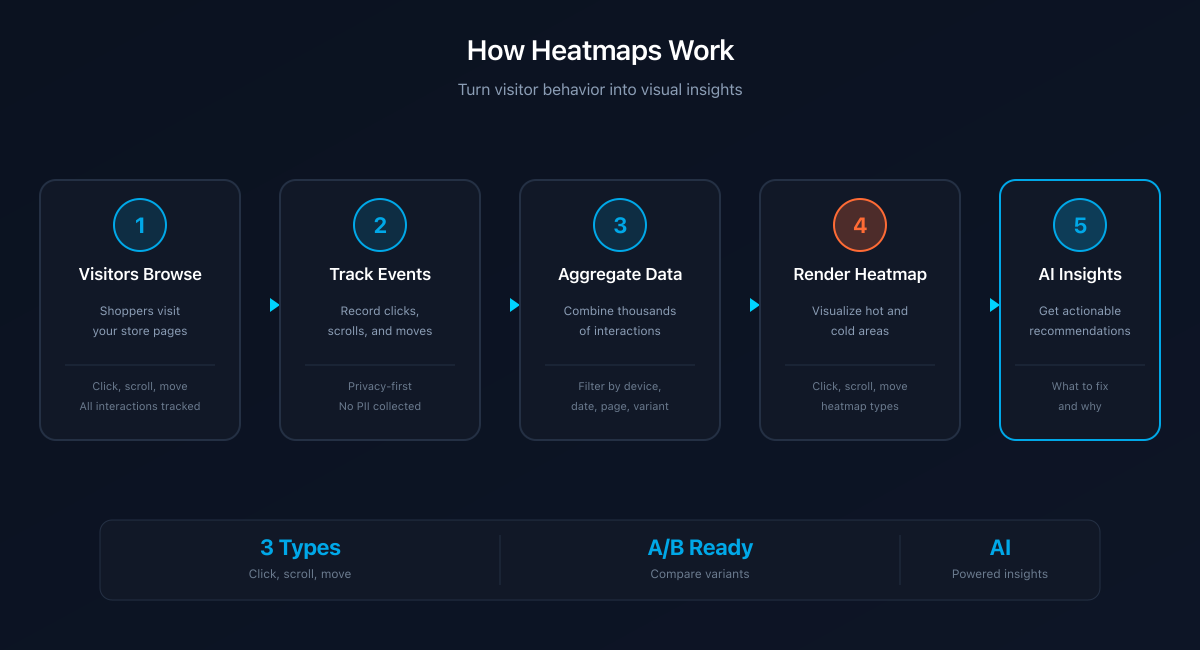Click the number 3 step circle

[620, 225]
